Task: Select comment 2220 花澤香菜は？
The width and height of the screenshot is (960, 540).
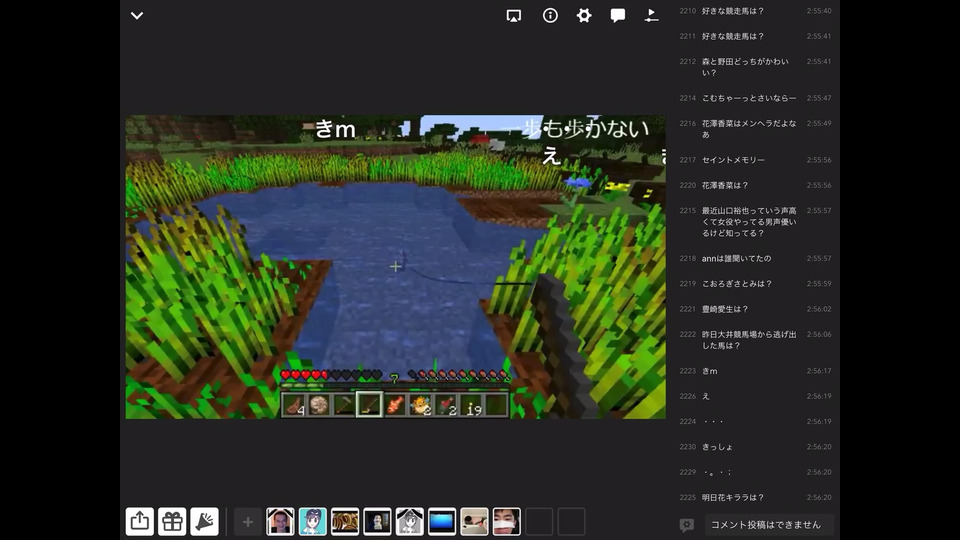Action: click(756, 185)
